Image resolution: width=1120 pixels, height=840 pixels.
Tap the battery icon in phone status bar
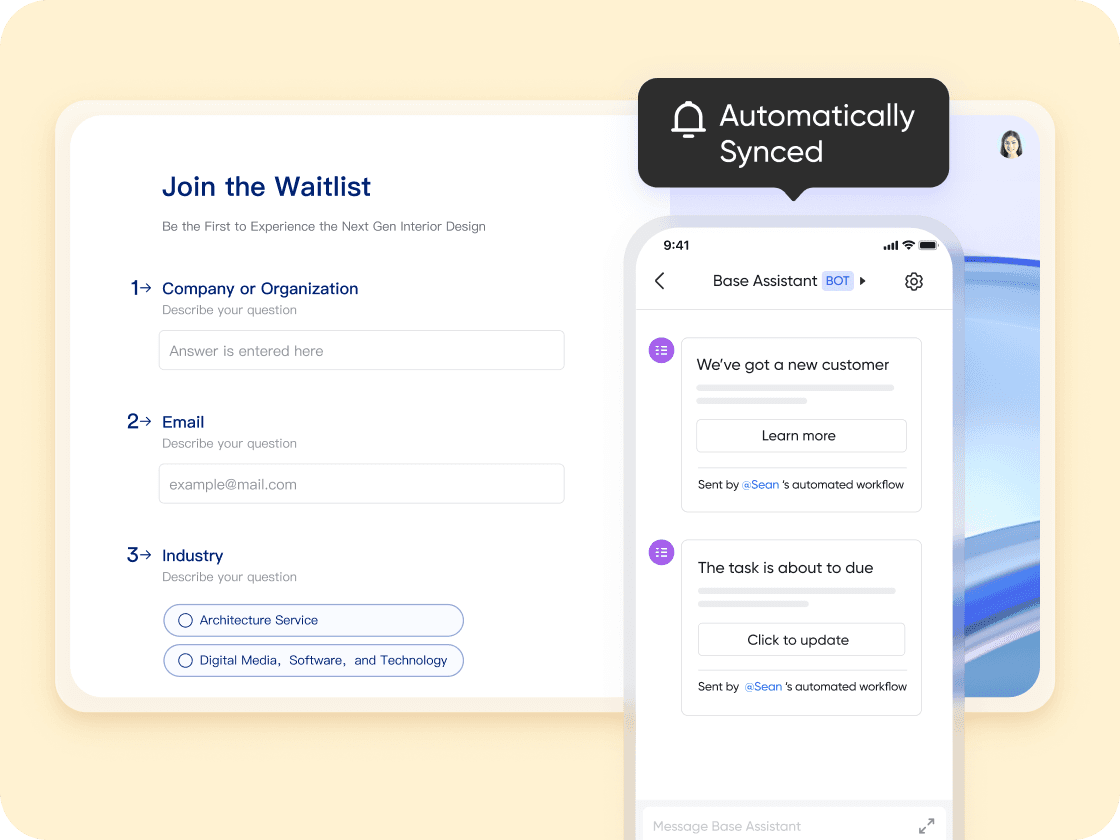[928, 245]
